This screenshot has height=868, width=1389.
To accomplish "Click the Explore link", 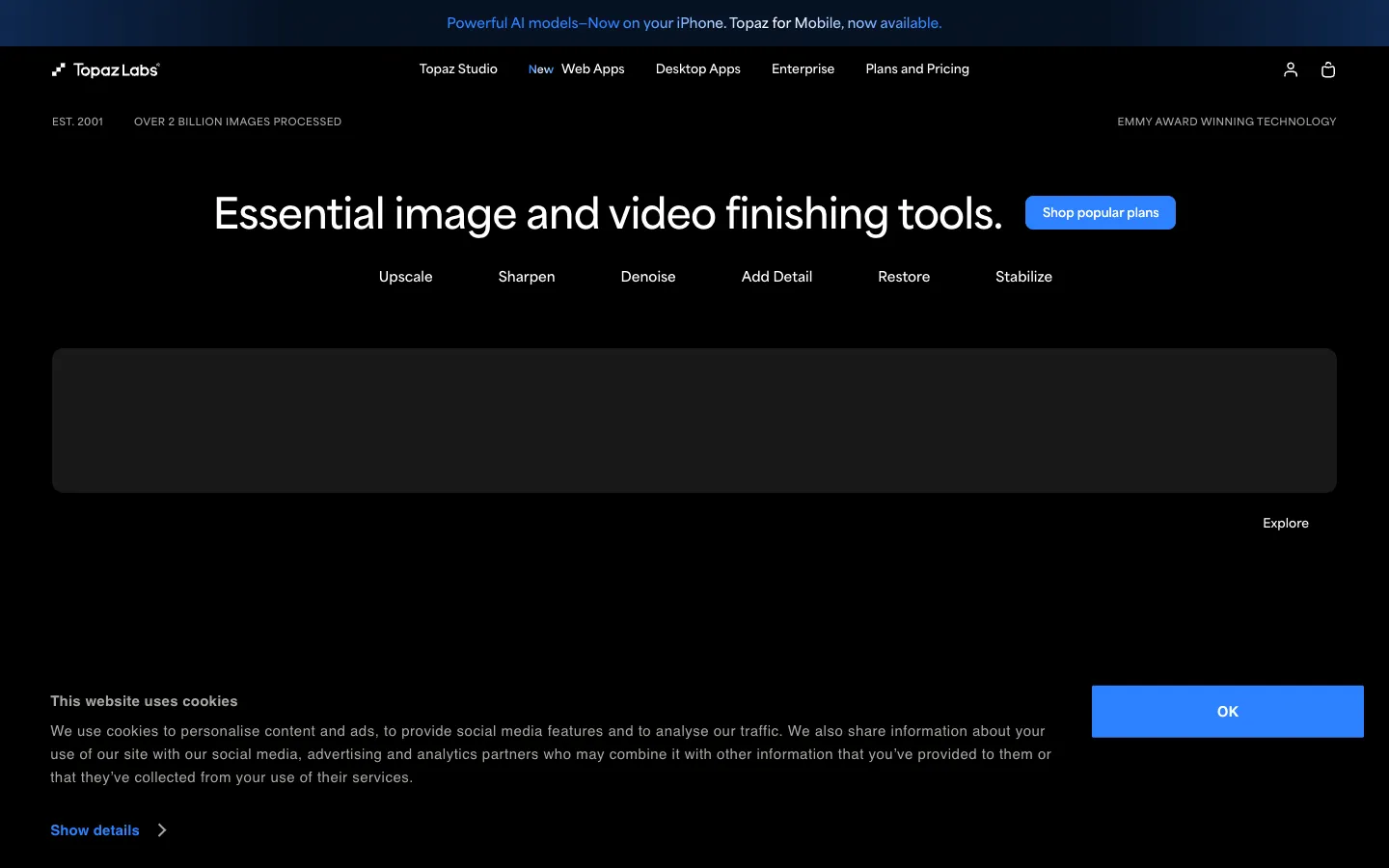I will (1286, 523).
